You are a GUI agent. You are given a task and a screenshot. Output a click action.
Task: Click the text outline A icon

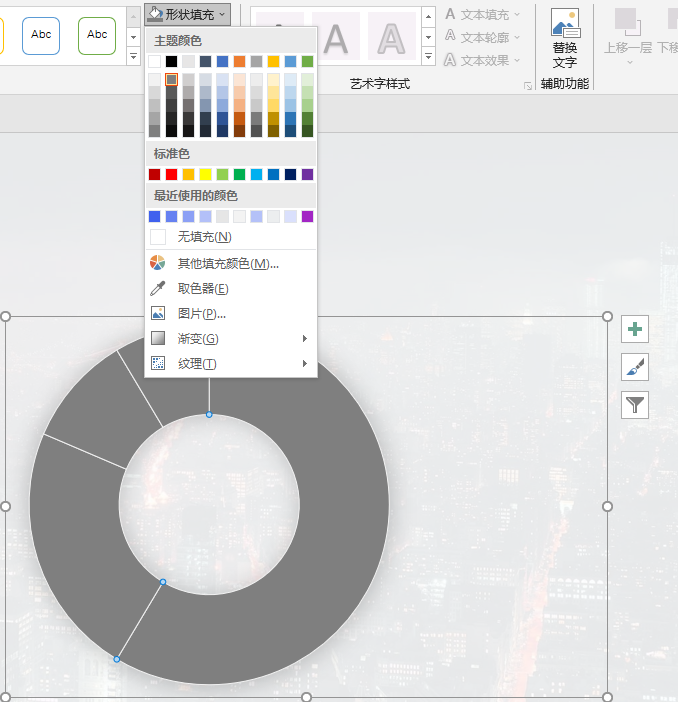450,36
